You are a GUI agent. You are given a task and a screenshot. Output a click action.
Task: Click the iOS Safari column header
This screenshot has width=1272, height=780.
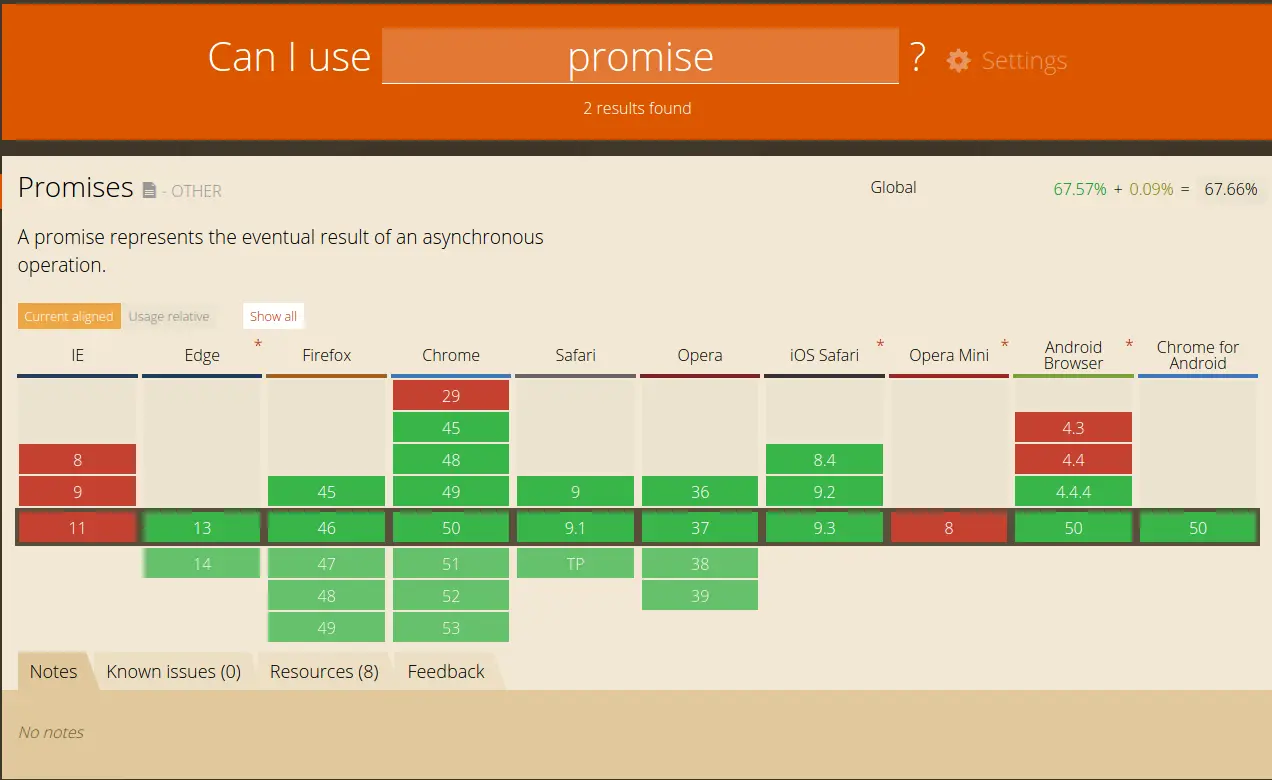pos(825,355)
